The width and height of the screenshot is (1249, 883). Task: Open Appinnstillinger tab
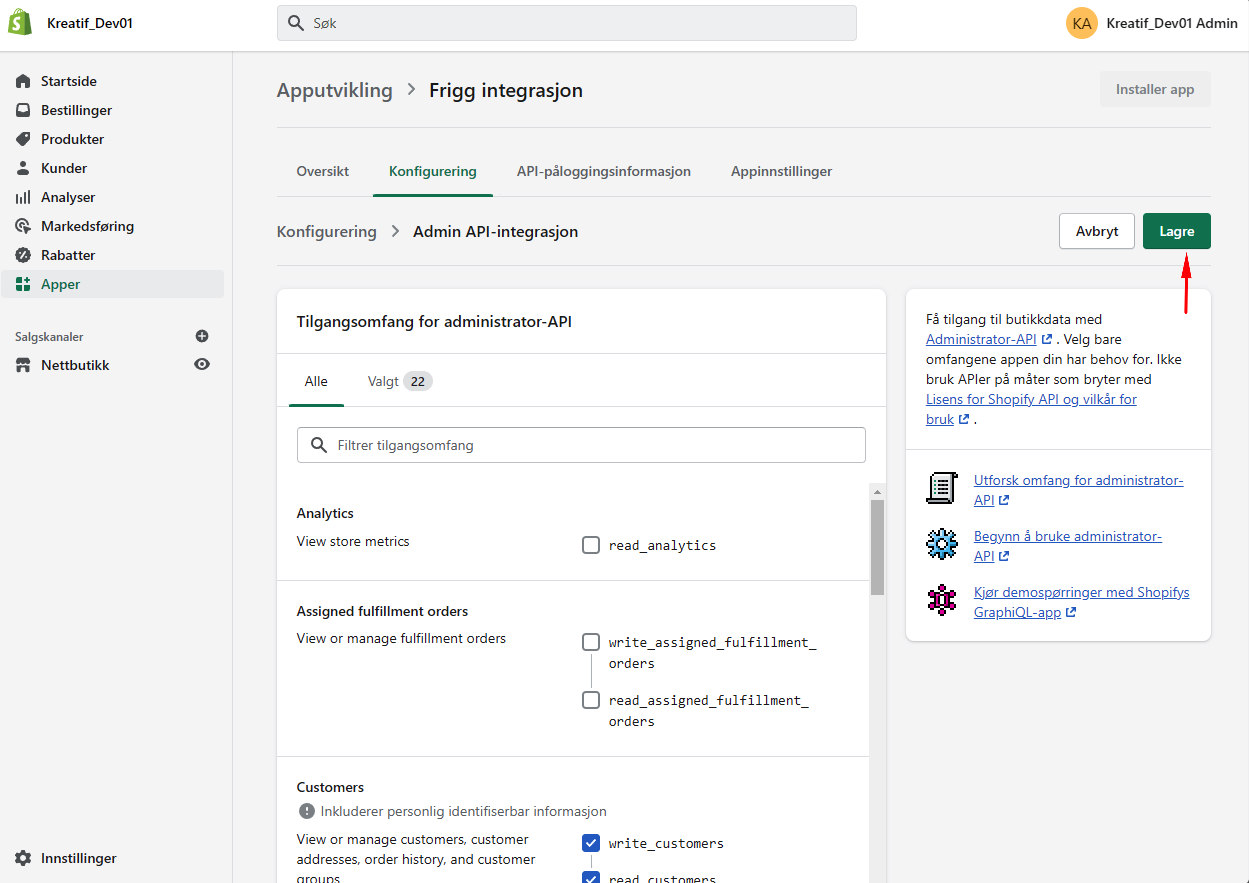tap(782, 171)
